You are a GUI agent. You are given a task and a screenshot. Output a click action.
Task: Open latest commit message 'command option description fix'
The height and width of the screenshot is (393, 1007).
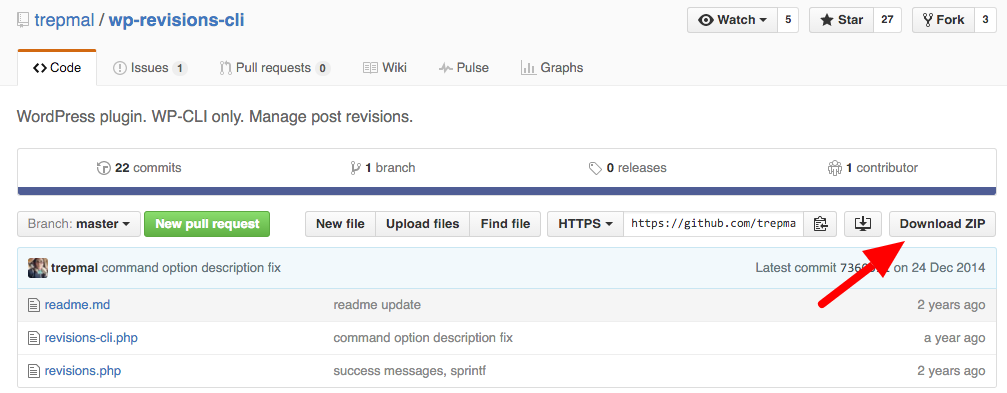pyautogui.click(x=191, y=268)
